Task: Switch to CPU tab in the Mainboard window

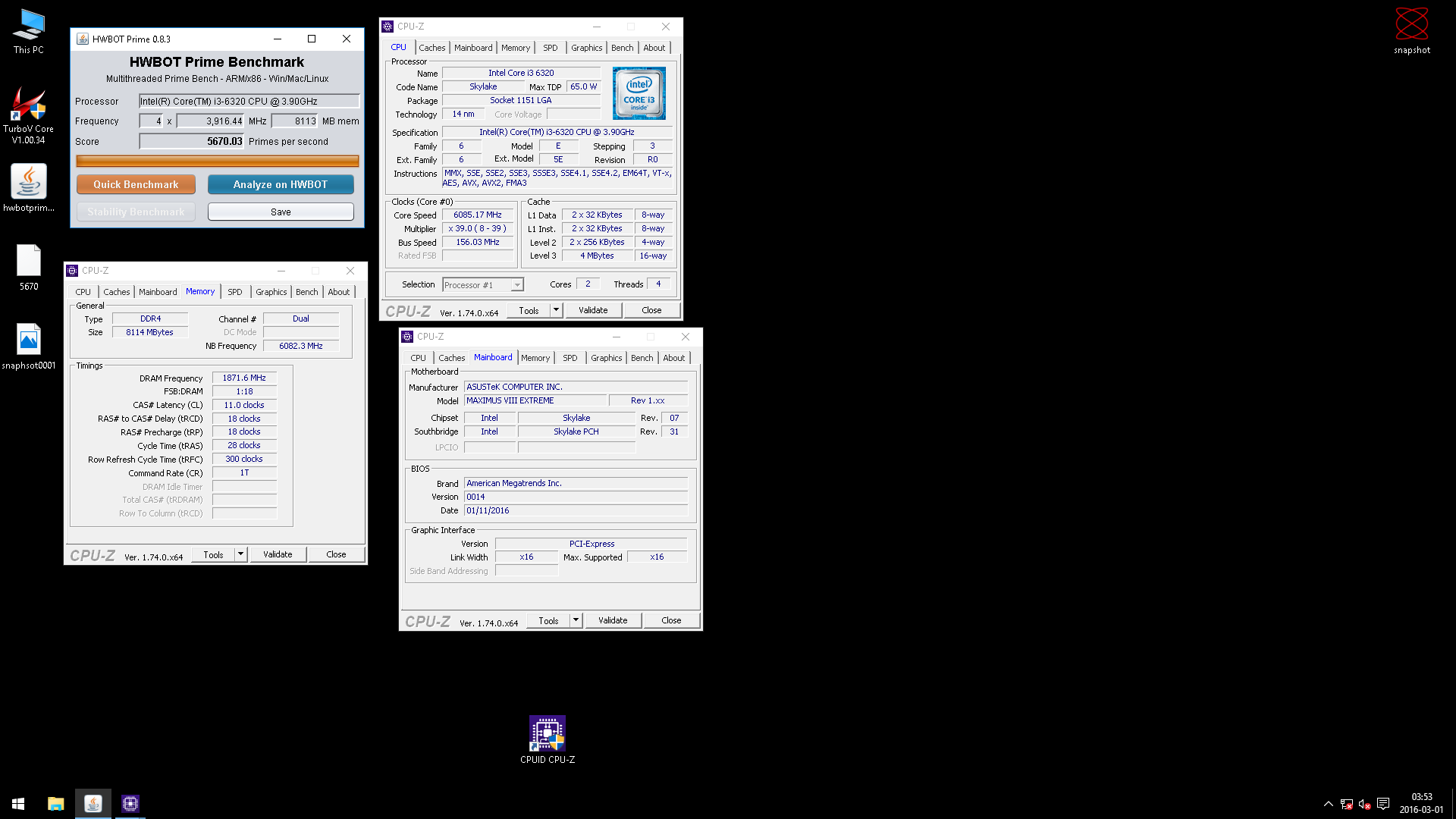Action: 419,358
